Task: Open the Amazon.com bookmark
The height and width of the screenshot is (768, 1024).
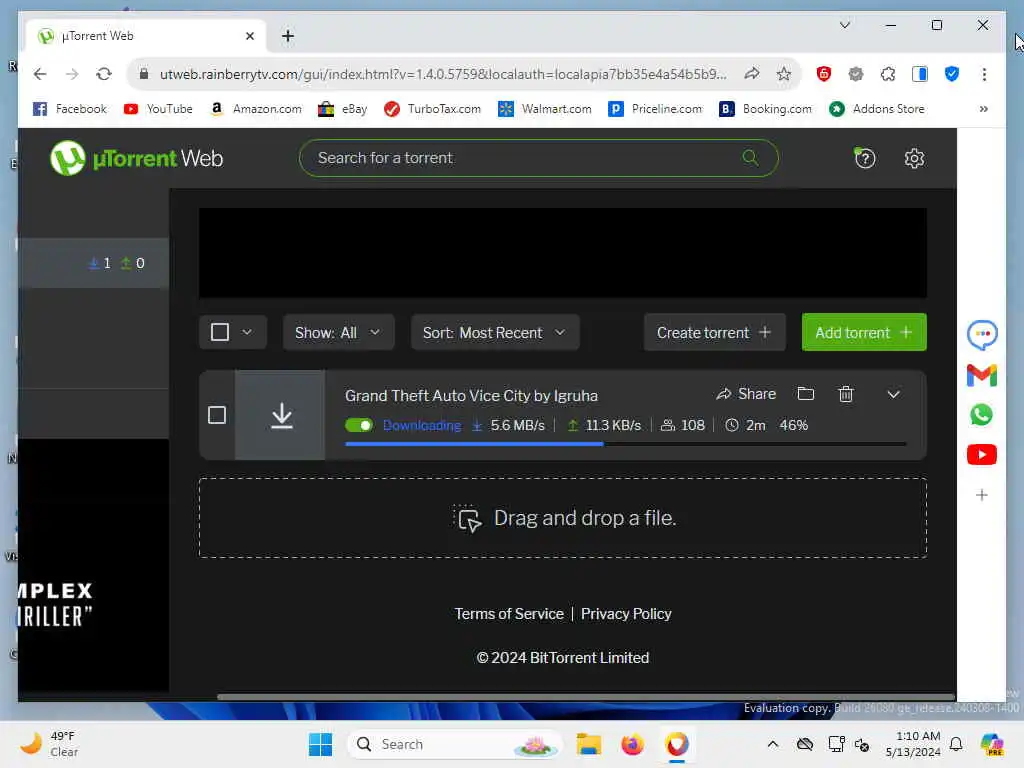Action: point(256,109)
